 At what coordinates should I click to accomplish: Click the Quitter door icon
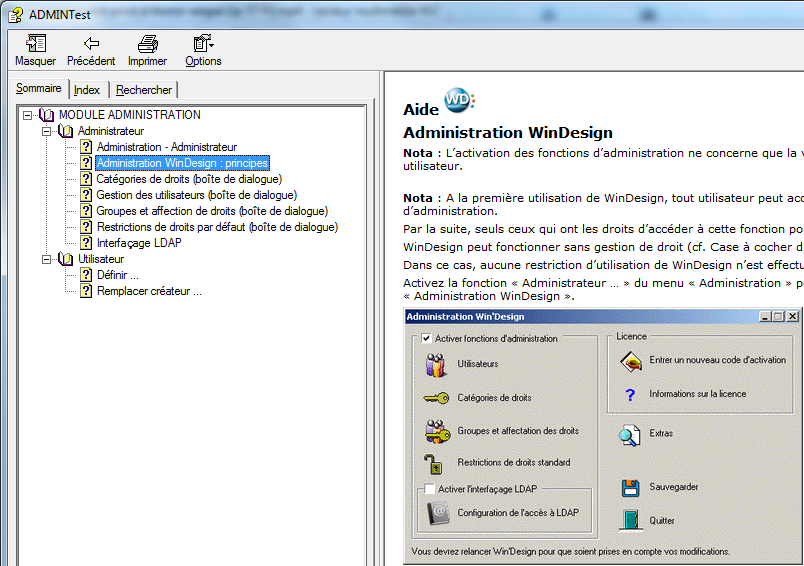631,520
